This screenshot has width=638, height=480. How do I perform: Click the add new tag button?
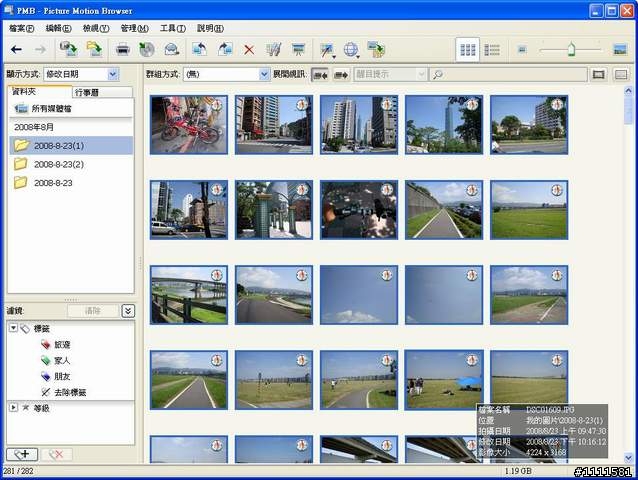tap(22, 454)
